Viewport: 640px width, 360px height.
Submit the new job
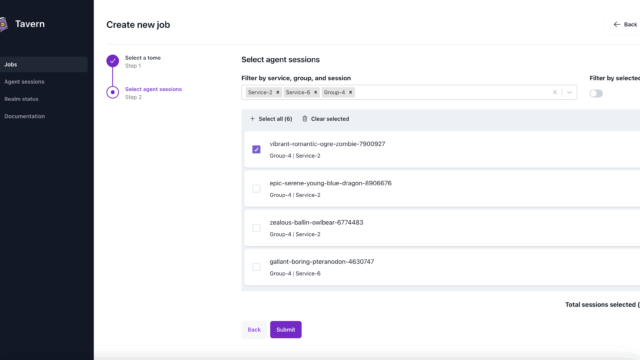coord(286,329)
